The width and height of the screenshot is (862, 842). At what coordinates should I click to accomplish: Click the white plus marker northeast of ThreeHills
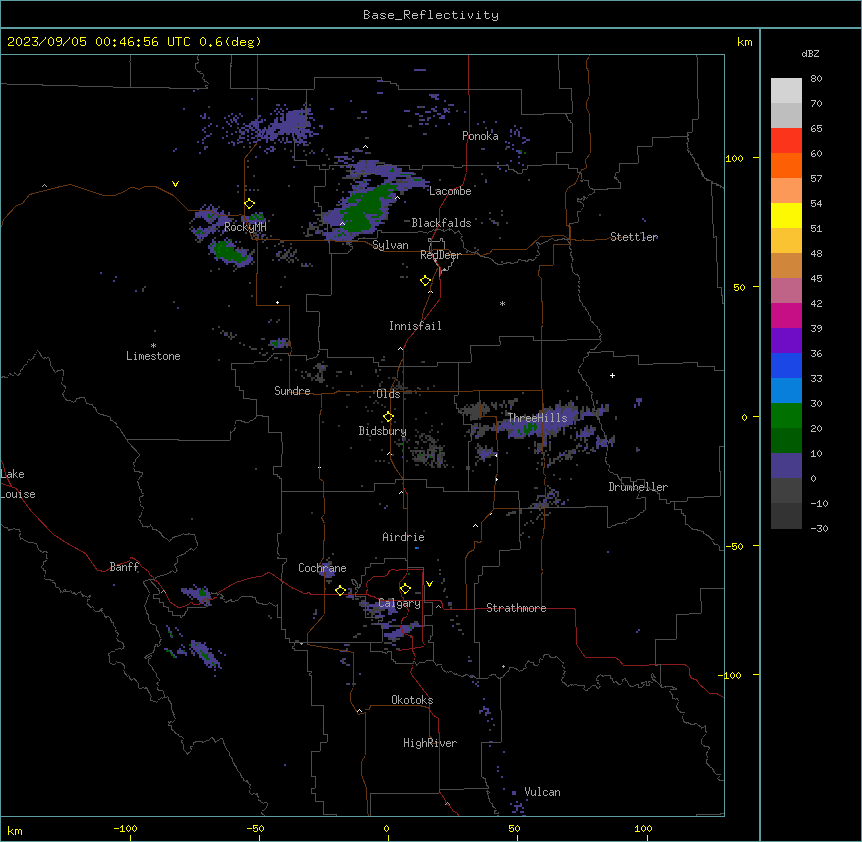tap(612, 375)
